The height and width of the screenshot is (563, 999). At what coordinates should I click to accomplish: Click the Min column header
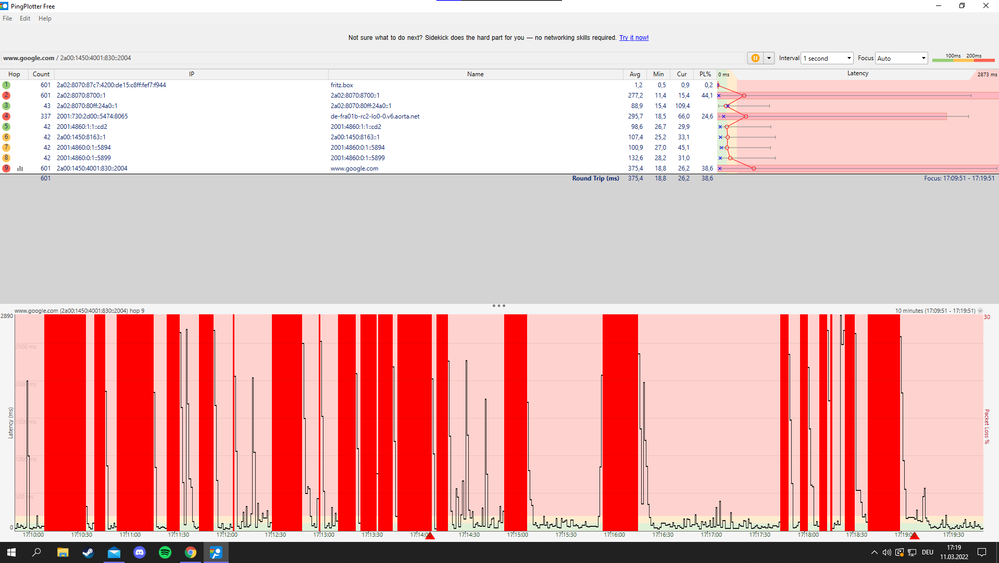pos(658,74)
